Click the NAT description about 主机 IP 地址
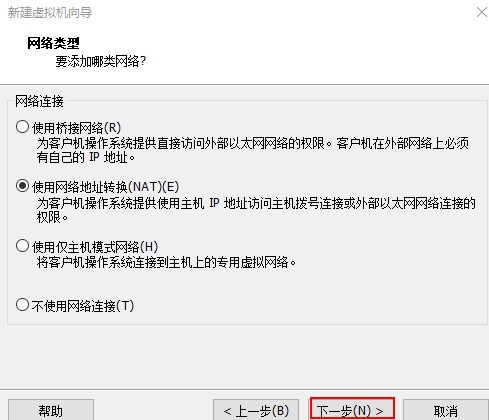Image resolution: width=489 pixels, height=420 pixels. 256,210
